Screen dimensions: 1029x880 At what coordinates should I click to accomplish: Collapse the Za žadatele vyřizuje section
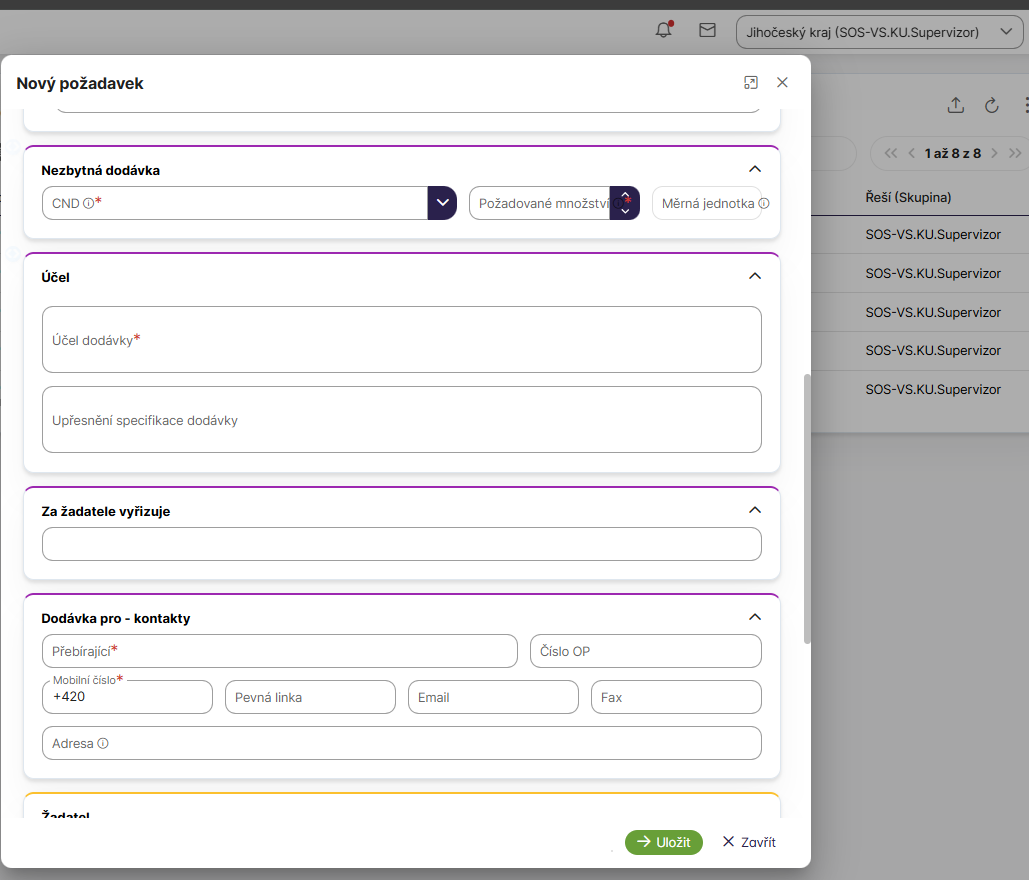click(755, 510)
